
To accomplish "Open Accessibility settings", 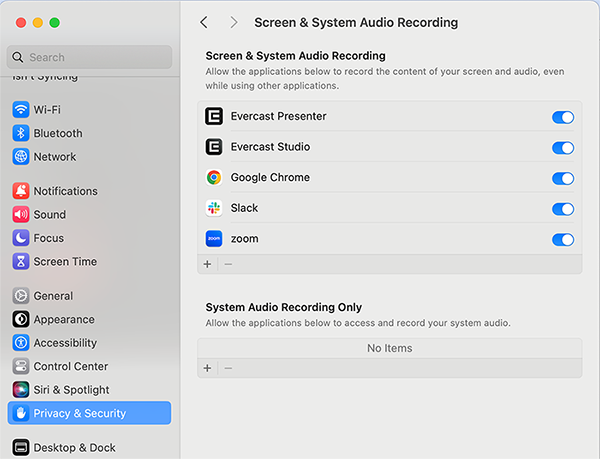I will coord(89,343).
